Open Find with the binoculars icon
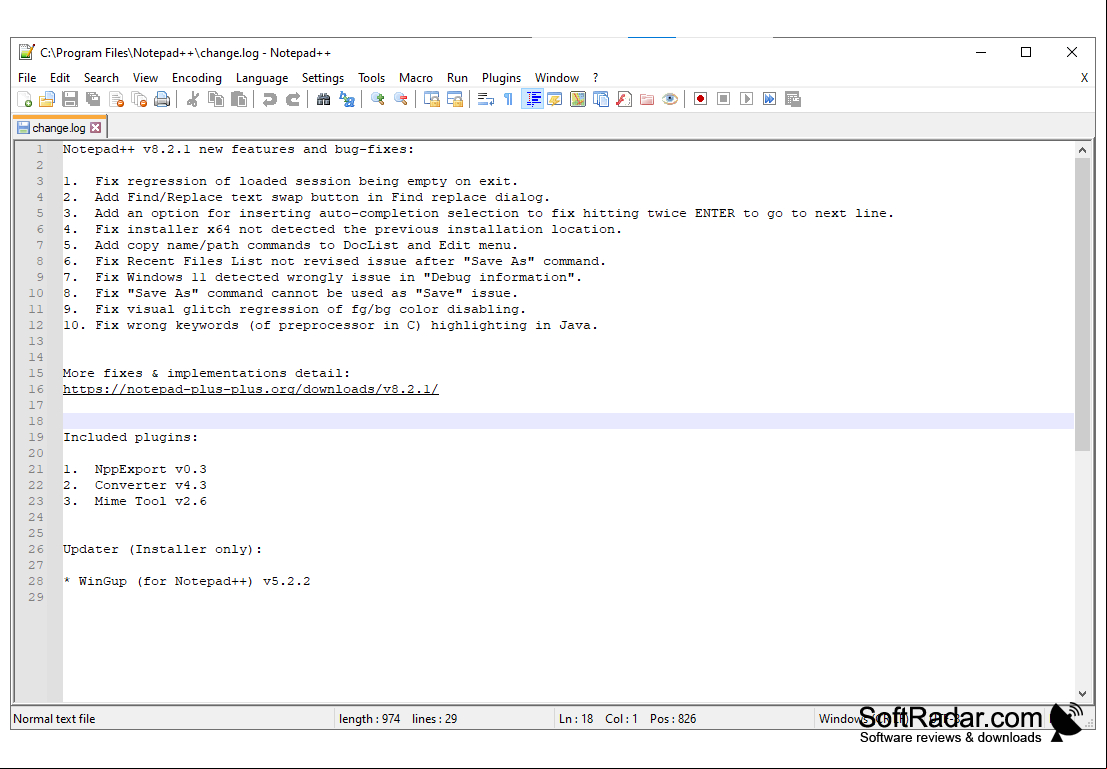1107x769 pixels. pyautogui.click(x=323, y=100)
